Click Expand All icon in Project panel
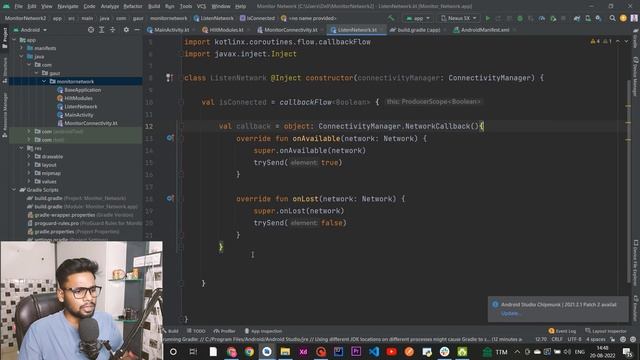 tap(102, 30)
